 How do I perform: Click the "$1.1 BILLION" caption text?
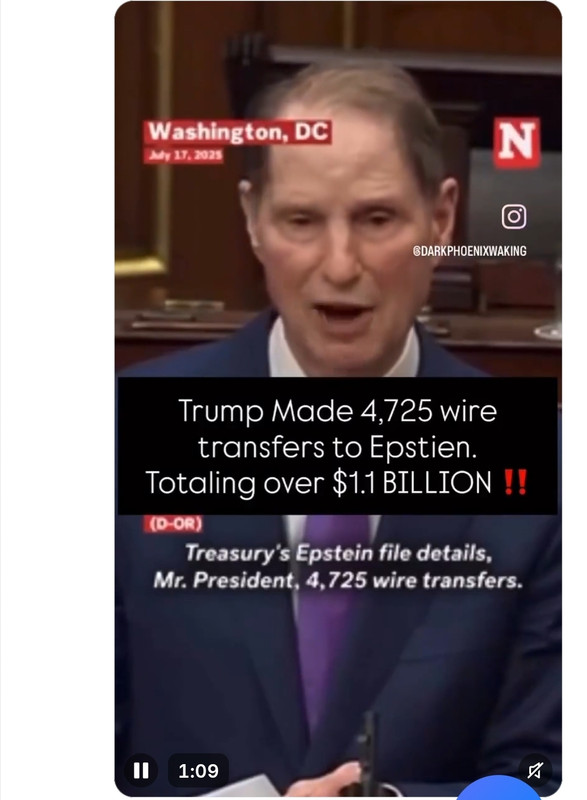pos(412,483)
